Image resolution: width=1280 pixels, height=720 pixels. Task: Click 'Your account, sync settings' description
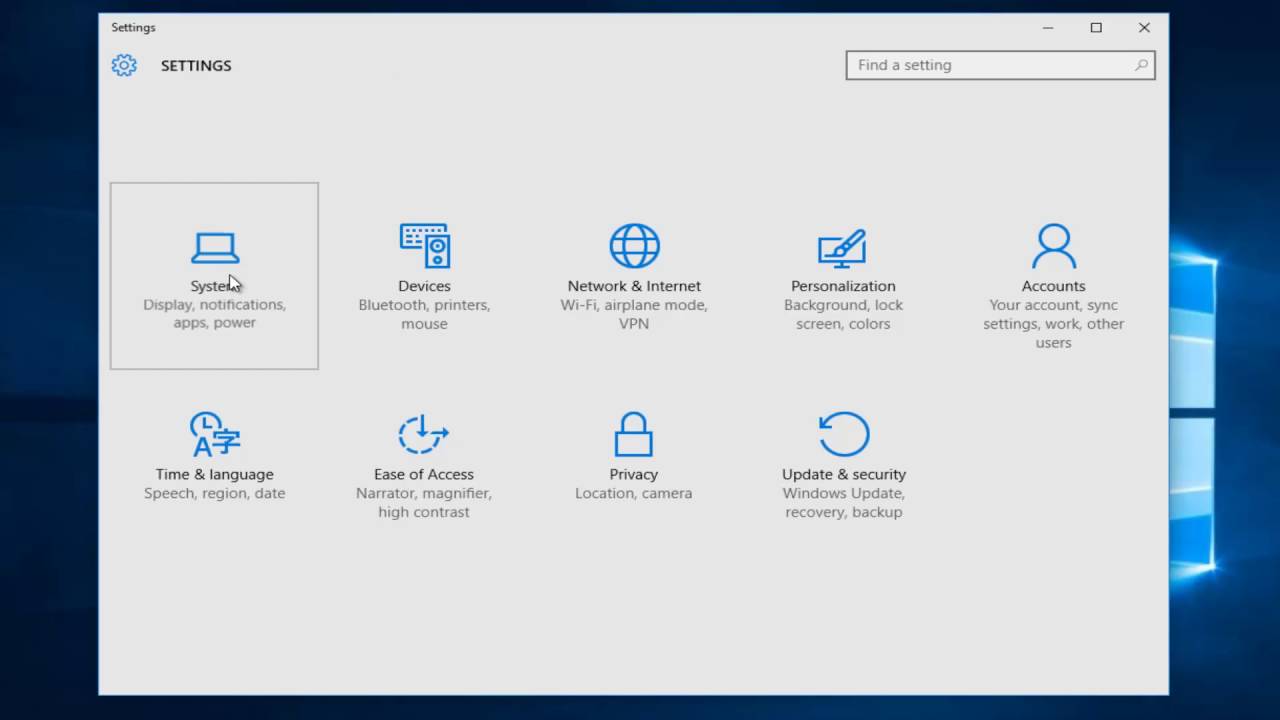[1053, 323]
